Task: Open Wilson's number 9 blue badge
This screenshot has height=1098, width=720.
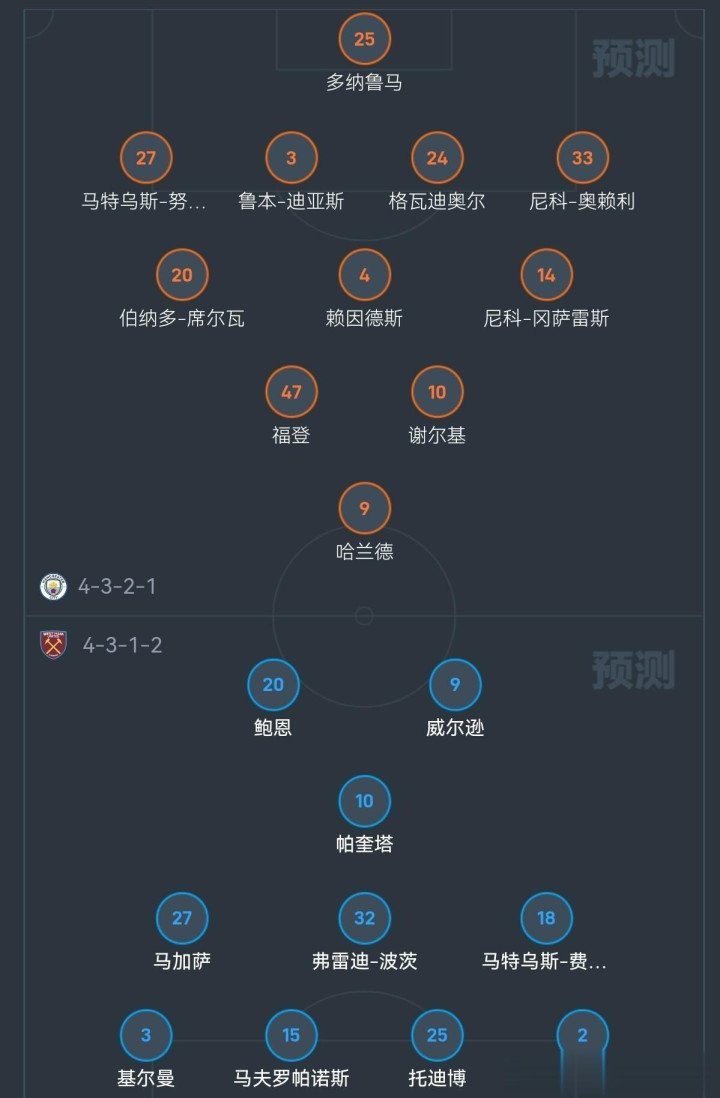Action: click(x=455, y=685)
